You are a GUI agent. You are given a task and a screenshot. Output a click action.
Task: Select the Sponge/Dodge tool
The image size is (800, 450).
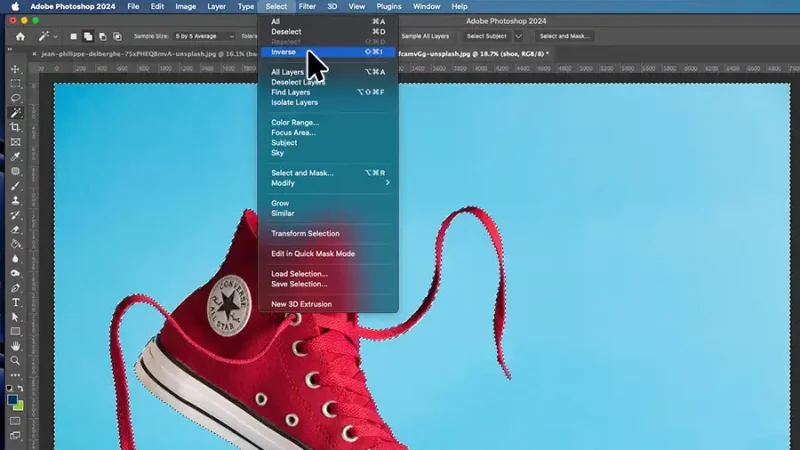(x=15, y=273)
